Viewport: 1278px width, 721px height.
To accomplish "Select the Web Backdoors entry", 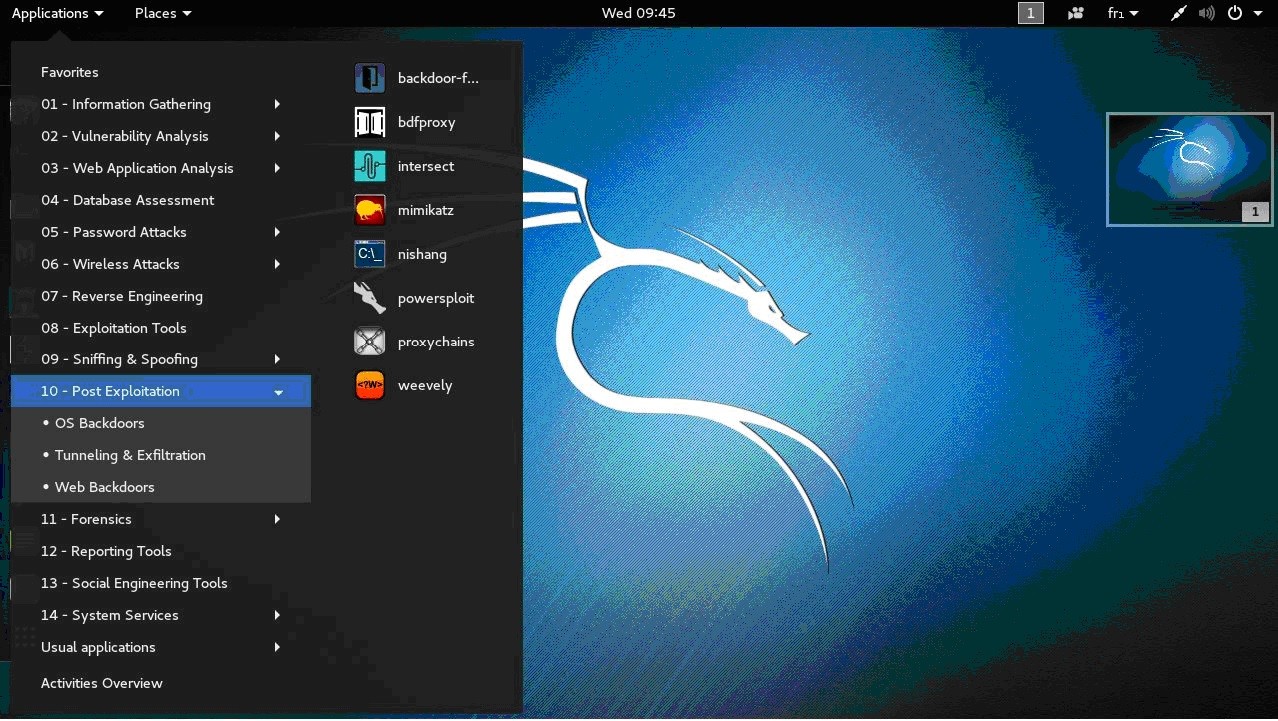I will (103, 487).
